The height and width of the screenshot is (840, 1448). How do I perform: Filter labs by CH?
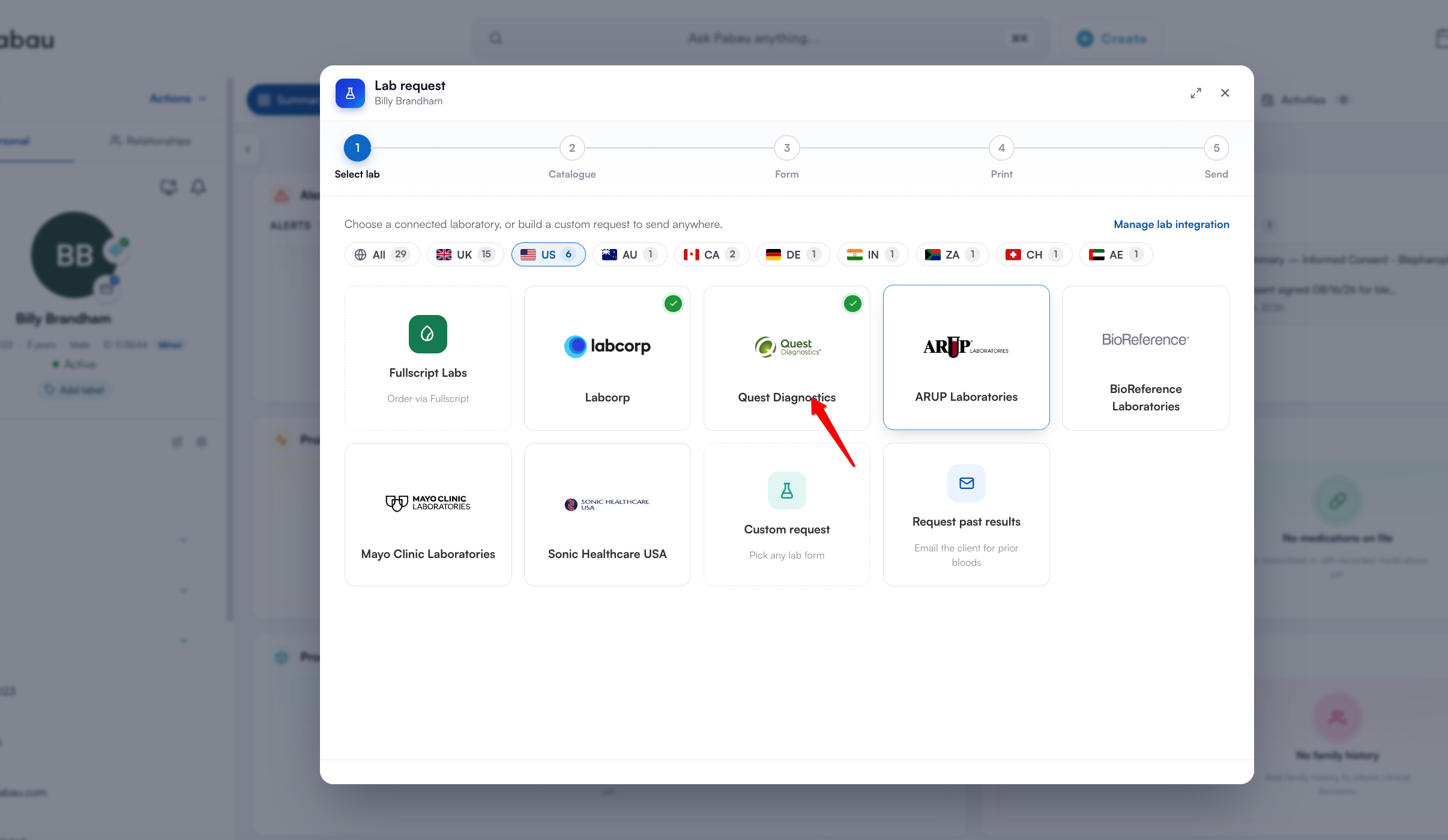tap(1034, 254)
